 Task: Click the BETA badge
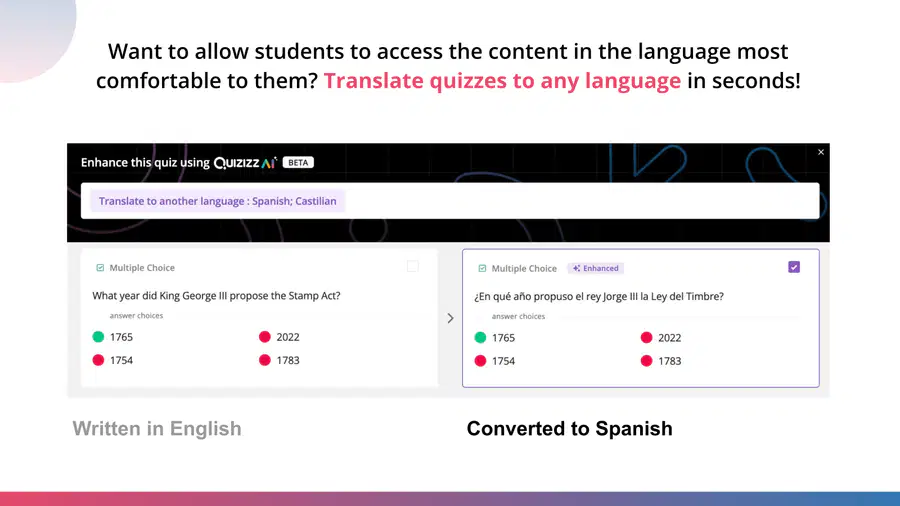[x=298, y=162]
